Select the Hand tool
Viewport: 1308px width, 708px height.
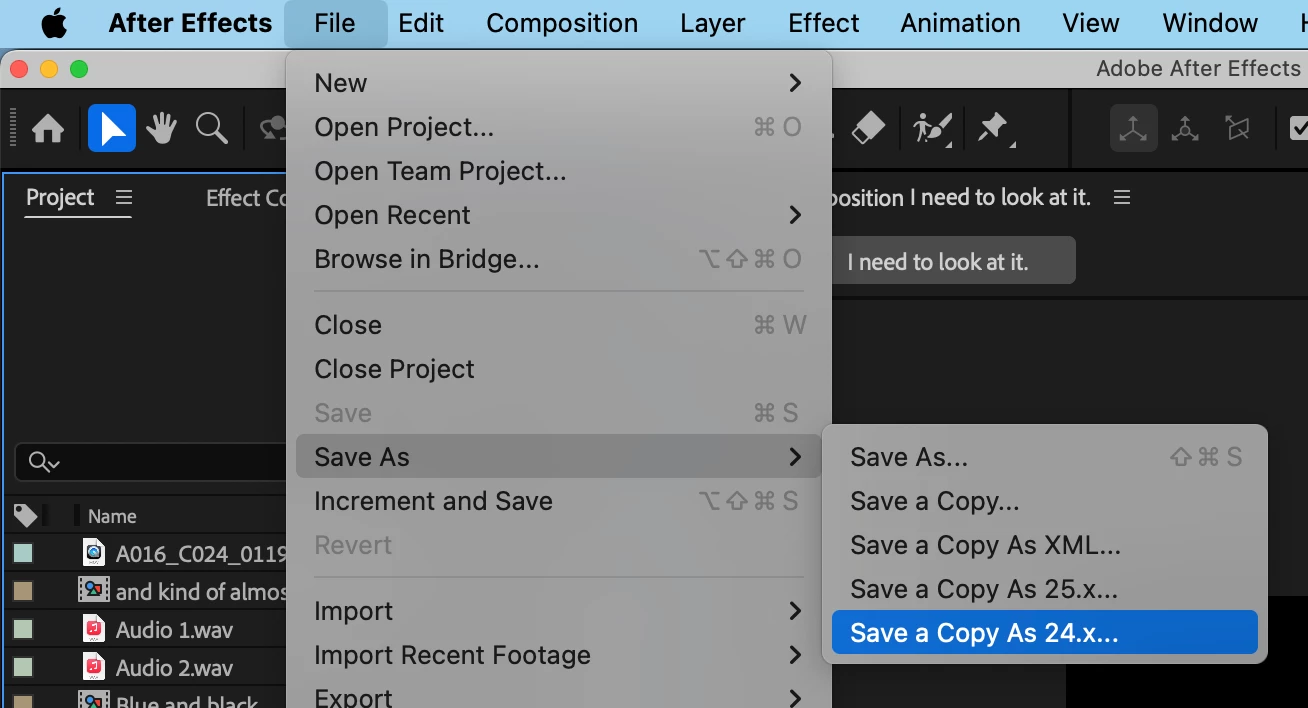coord(161,129)
